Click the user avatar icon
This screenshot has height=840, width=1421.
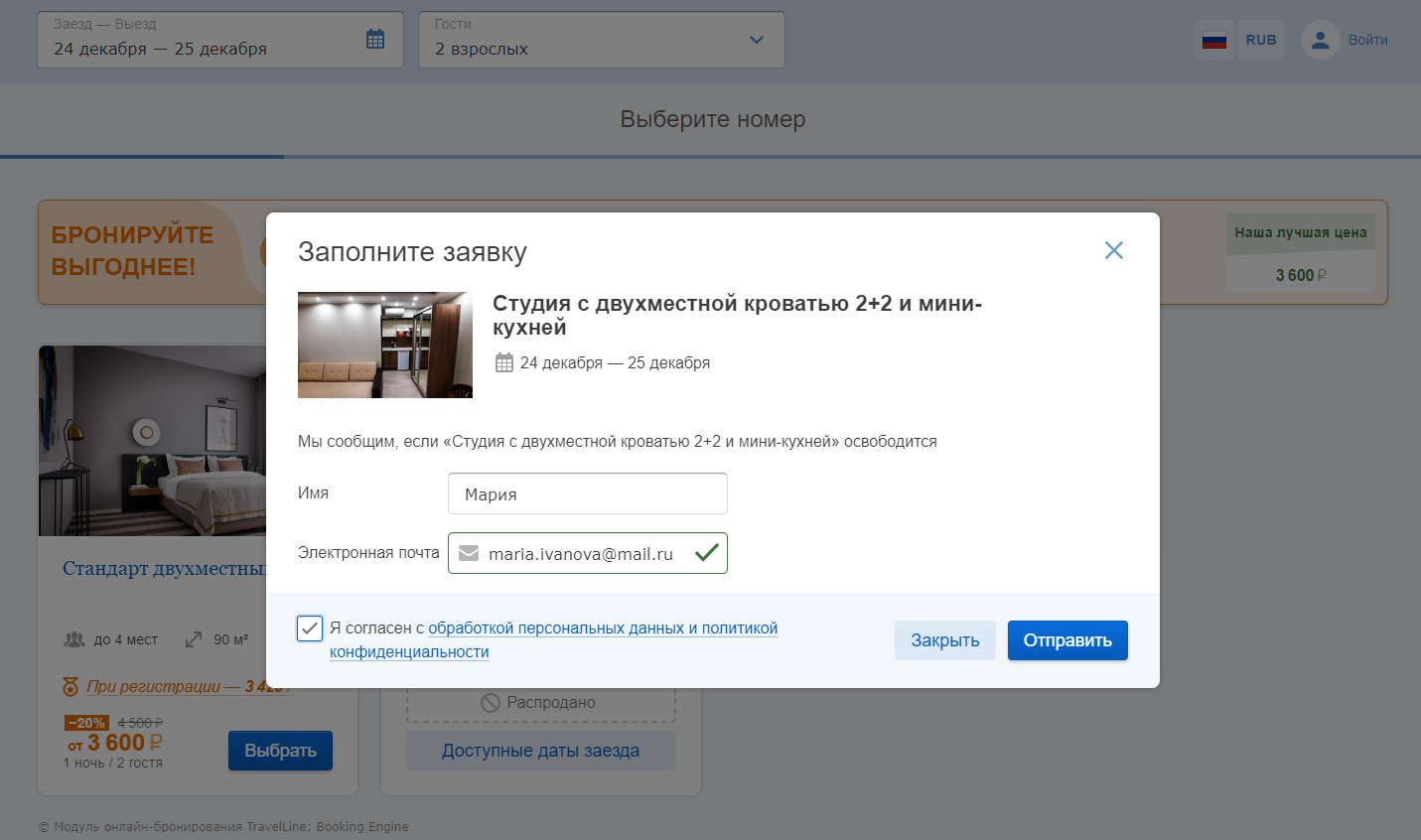pyautogui.click(x=1320, y=40)
